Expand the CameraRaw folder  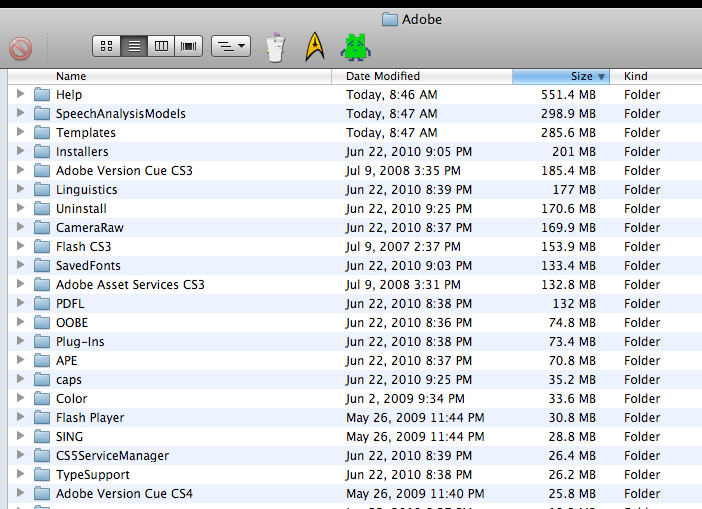pyautogui.click(x=20, y=227)
